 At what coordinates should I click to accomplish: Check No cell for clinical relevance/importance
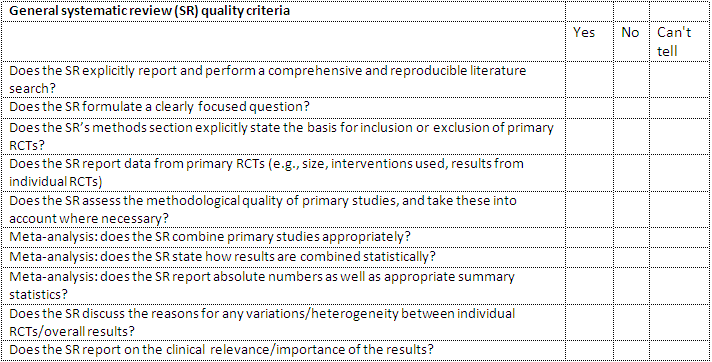[631, 350]
